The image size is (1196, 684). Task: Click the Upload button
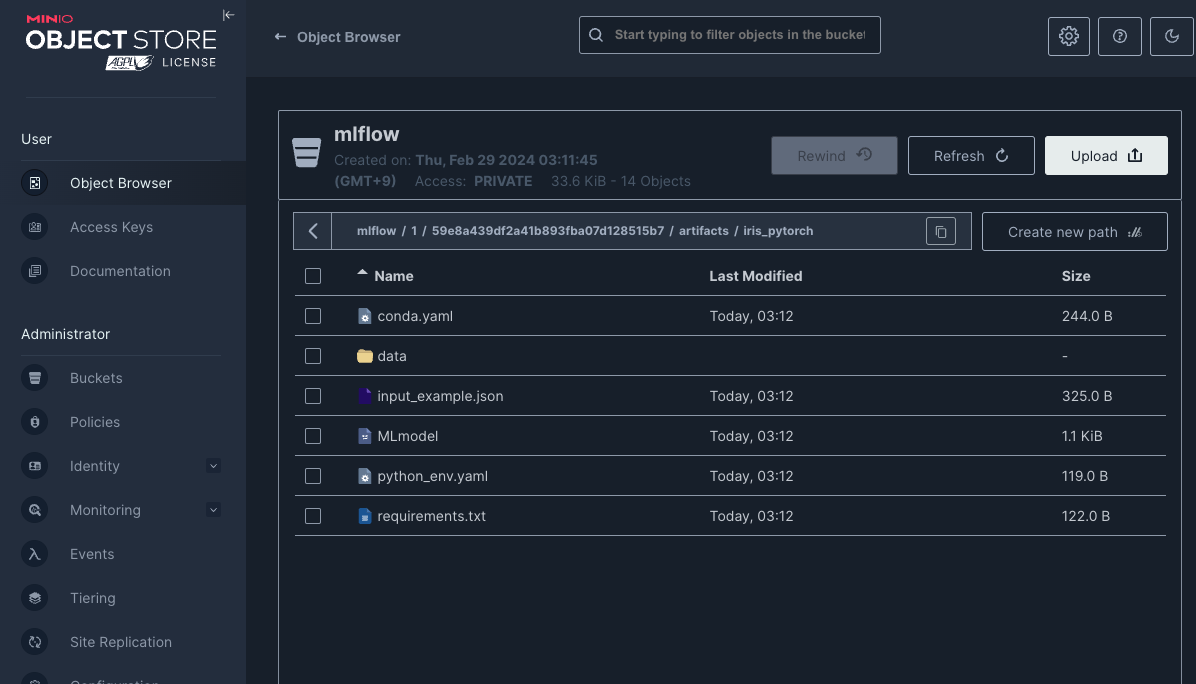[1106, 156]
